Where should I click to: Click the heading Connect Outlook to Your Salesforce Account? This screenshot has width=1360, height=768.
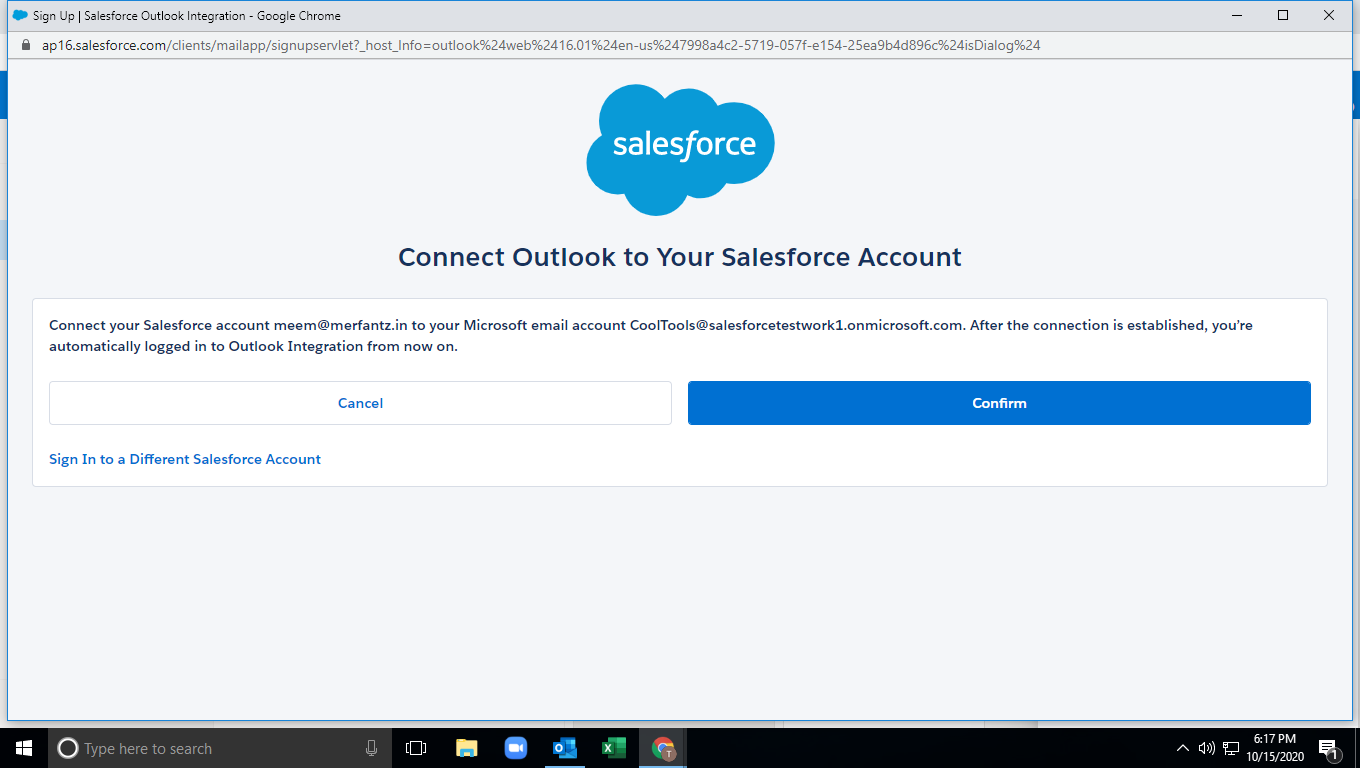coord(680,257)
